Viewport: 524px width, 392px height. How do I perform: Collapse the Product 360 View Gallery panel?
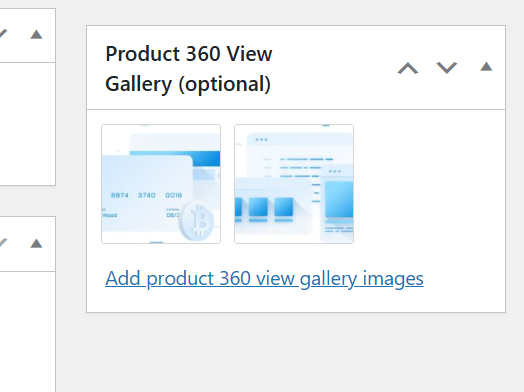pos(486,67)
